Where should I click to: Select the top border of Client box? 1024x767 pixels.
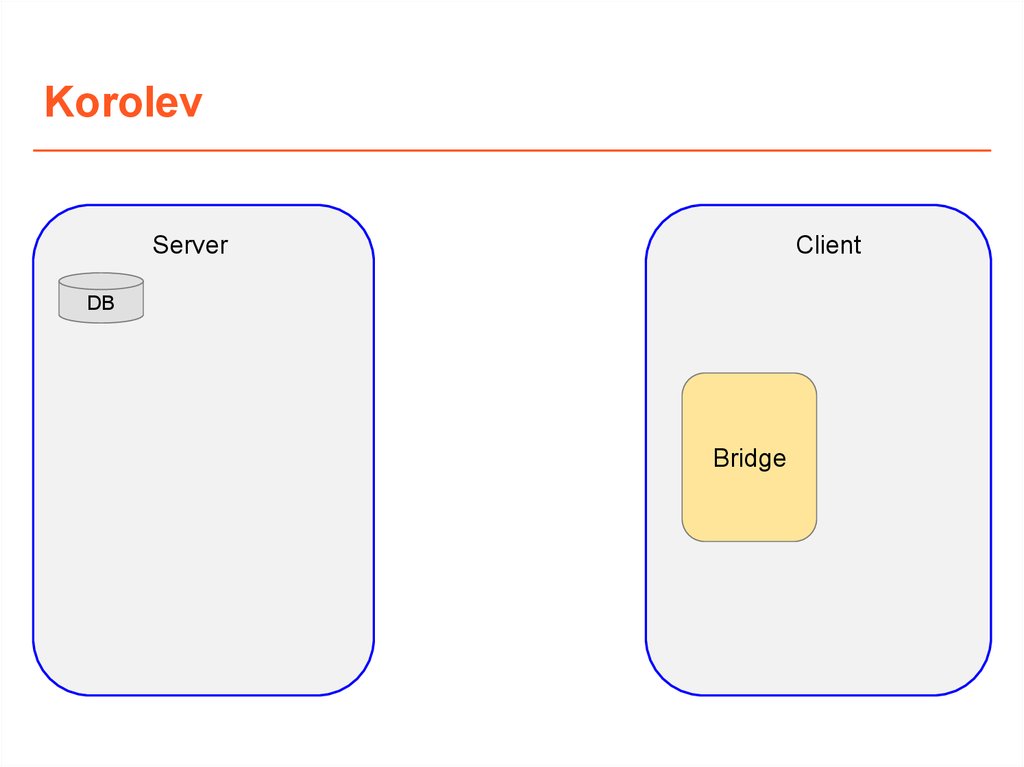(x=818, y=206)
